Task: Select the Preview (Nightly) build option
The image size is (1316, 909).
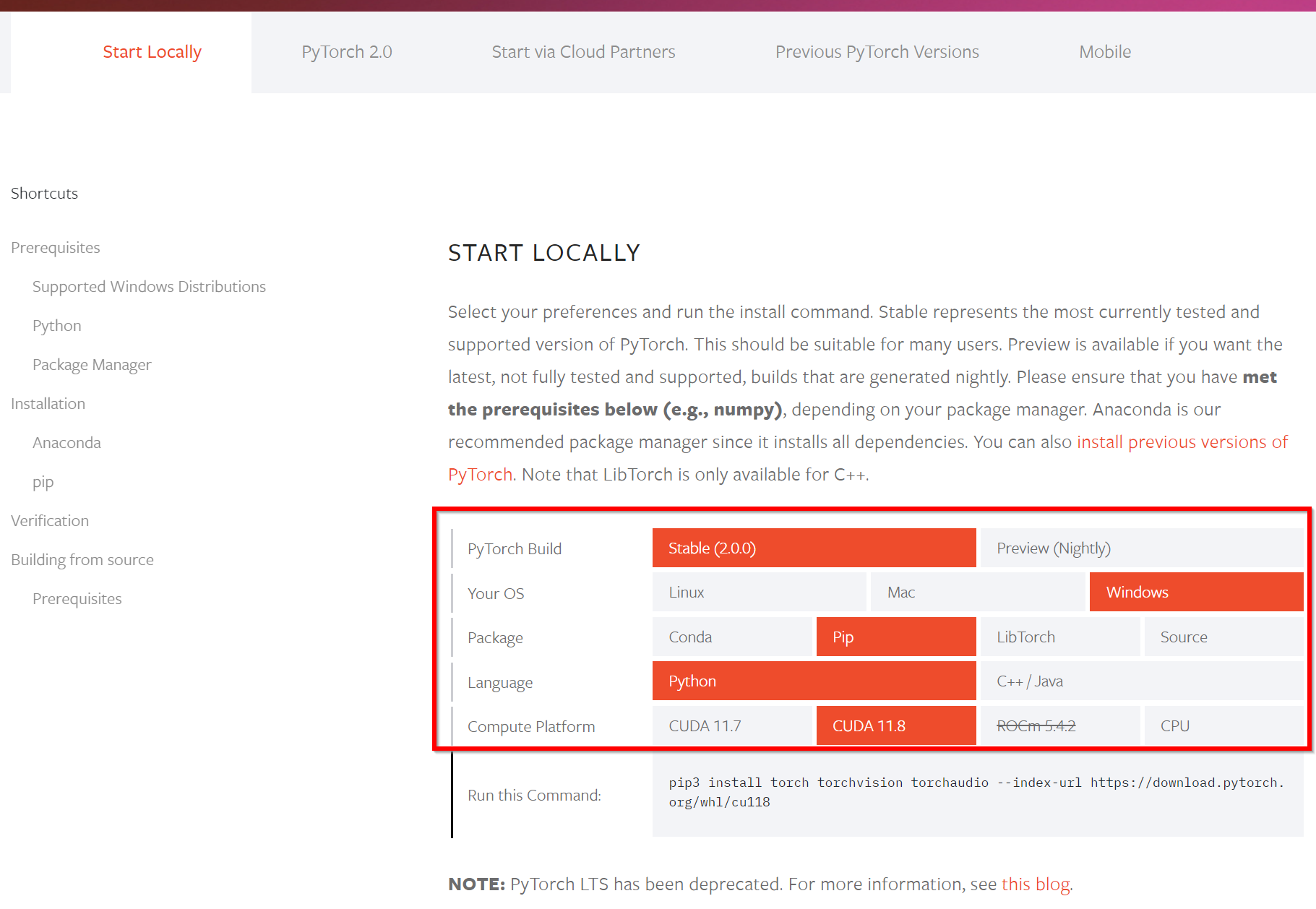Action: coord(1142,548)
